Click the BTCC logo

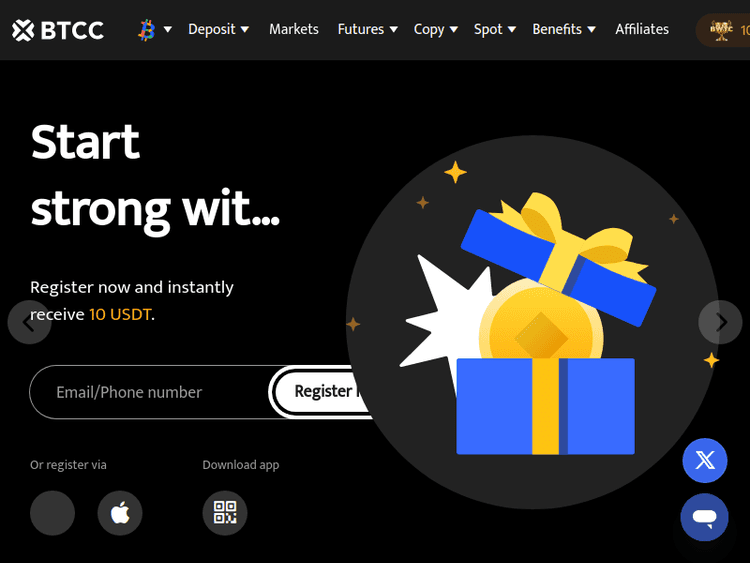coord(58,30)
